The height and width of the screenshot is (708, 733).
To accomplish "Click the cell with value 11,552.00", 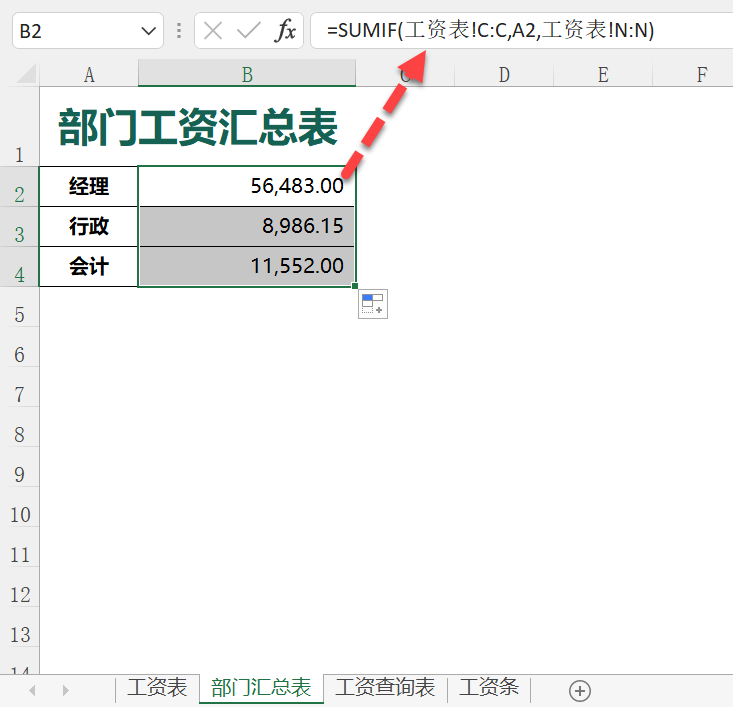I will pyautogui.click(x=247, y=267).
